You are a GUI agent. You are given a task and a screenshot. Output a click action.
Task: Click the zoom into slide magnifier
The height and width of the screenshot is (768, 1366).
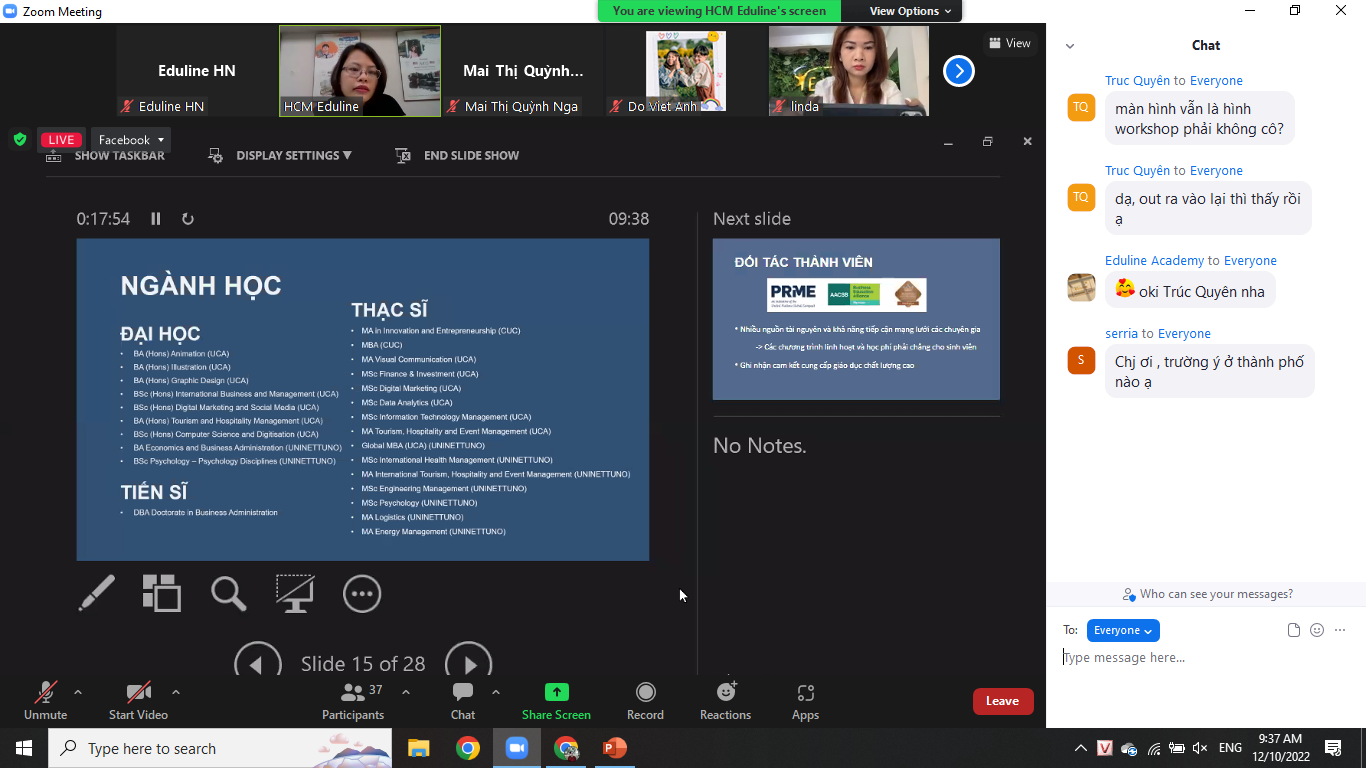coord(228,593)
